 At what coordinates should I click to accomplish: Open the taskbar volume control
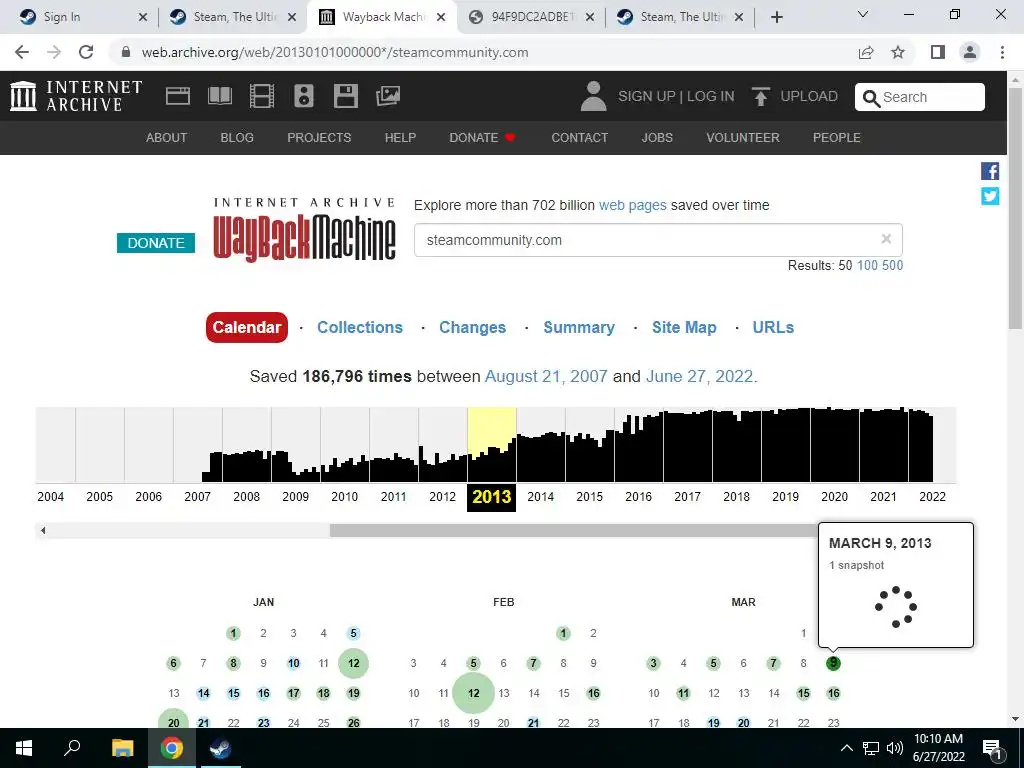click(x=895, y=748)
